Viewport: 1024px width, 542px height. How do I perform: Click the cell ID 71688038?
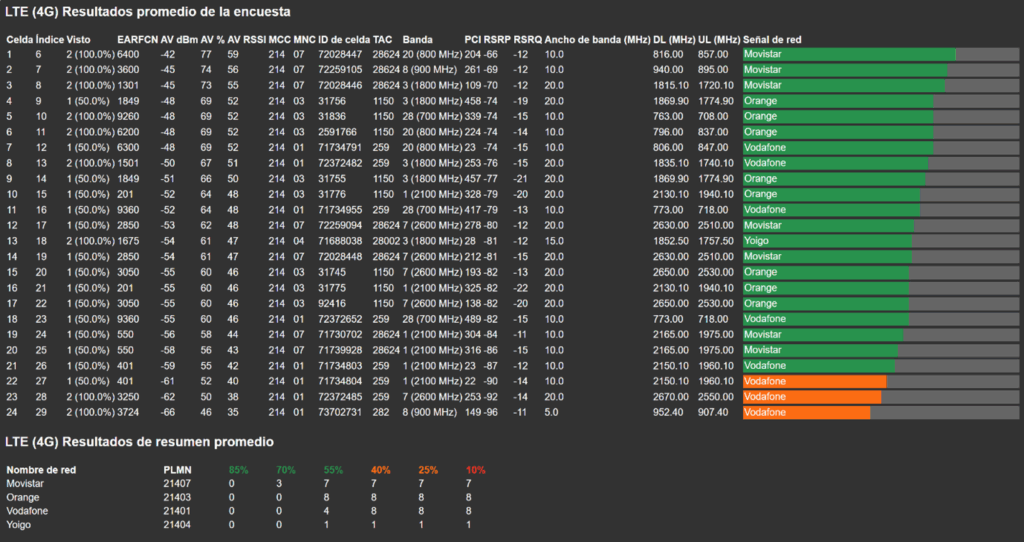pos(339,241)
